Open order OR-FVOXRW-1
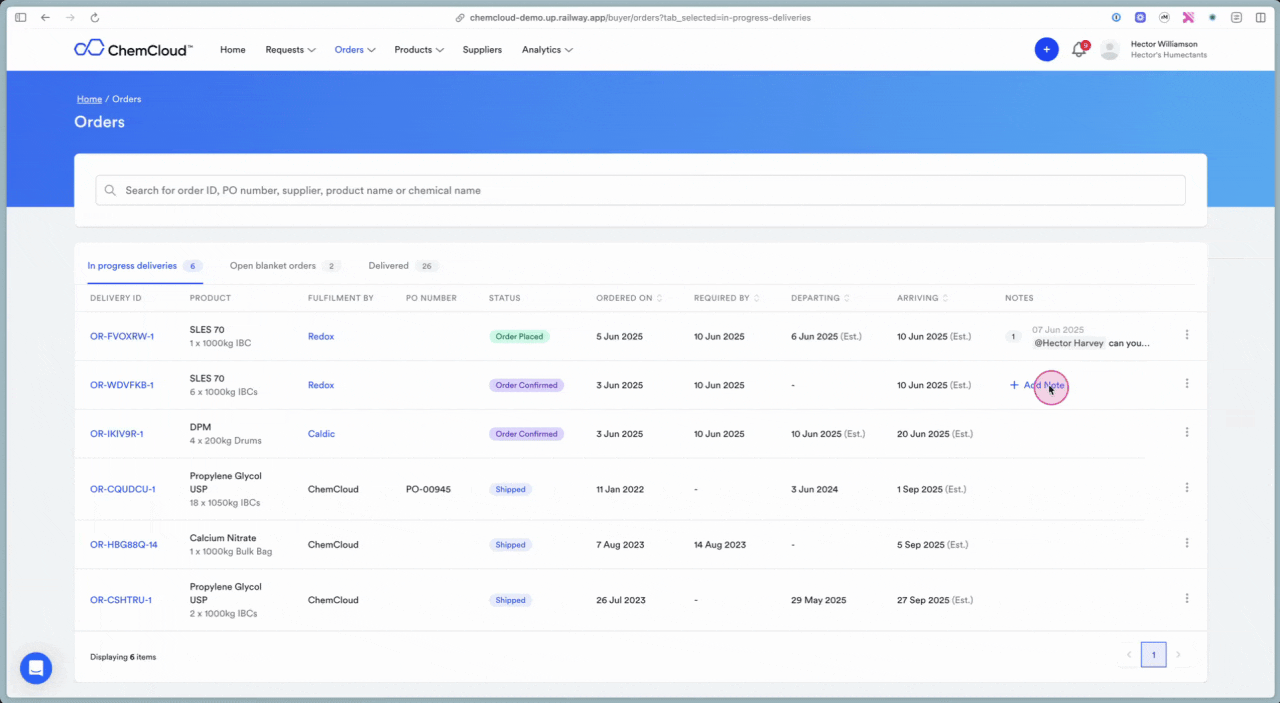1280x703 pixels. (x=122, y=336)
